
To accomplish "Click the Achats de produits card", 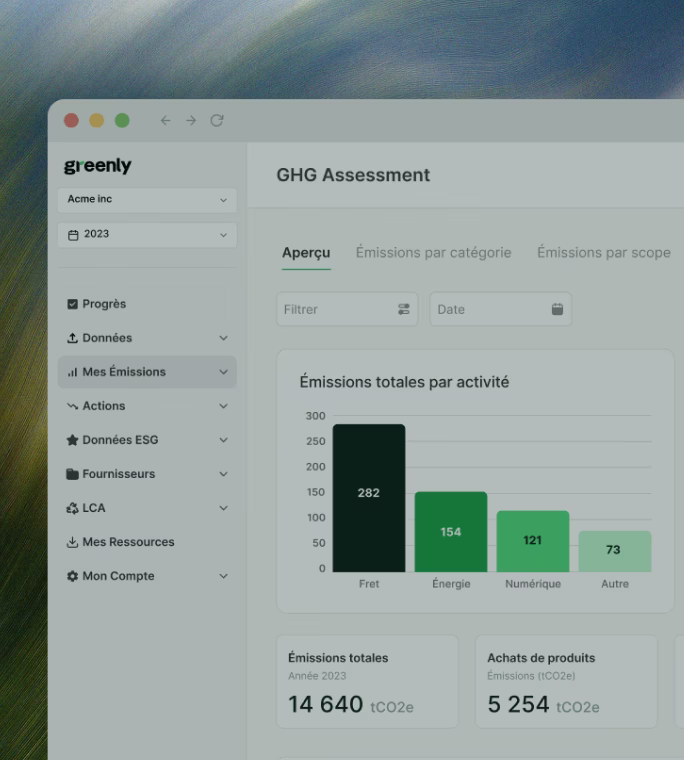I will (566, 681).
